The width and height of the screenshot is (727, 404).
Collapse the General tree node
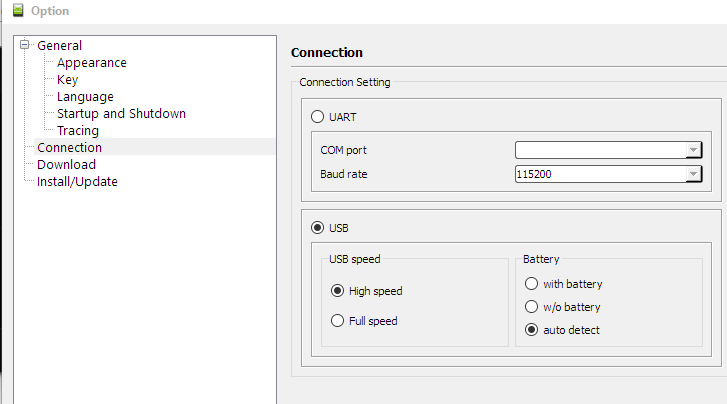click(x=26, y=45)
